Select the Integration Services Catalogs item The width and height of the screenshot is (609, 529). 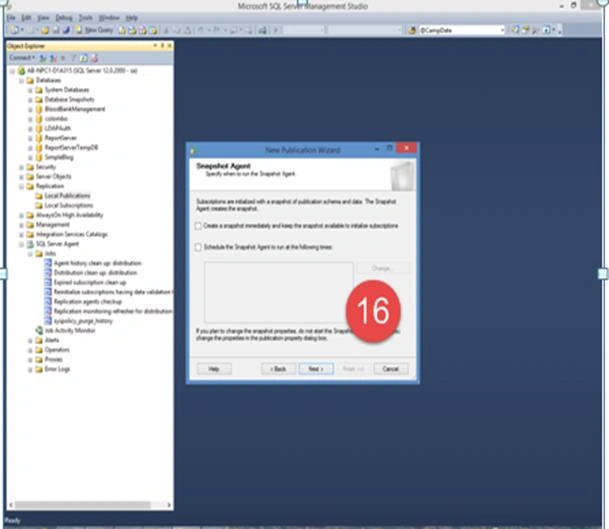(x=72, y=234)
